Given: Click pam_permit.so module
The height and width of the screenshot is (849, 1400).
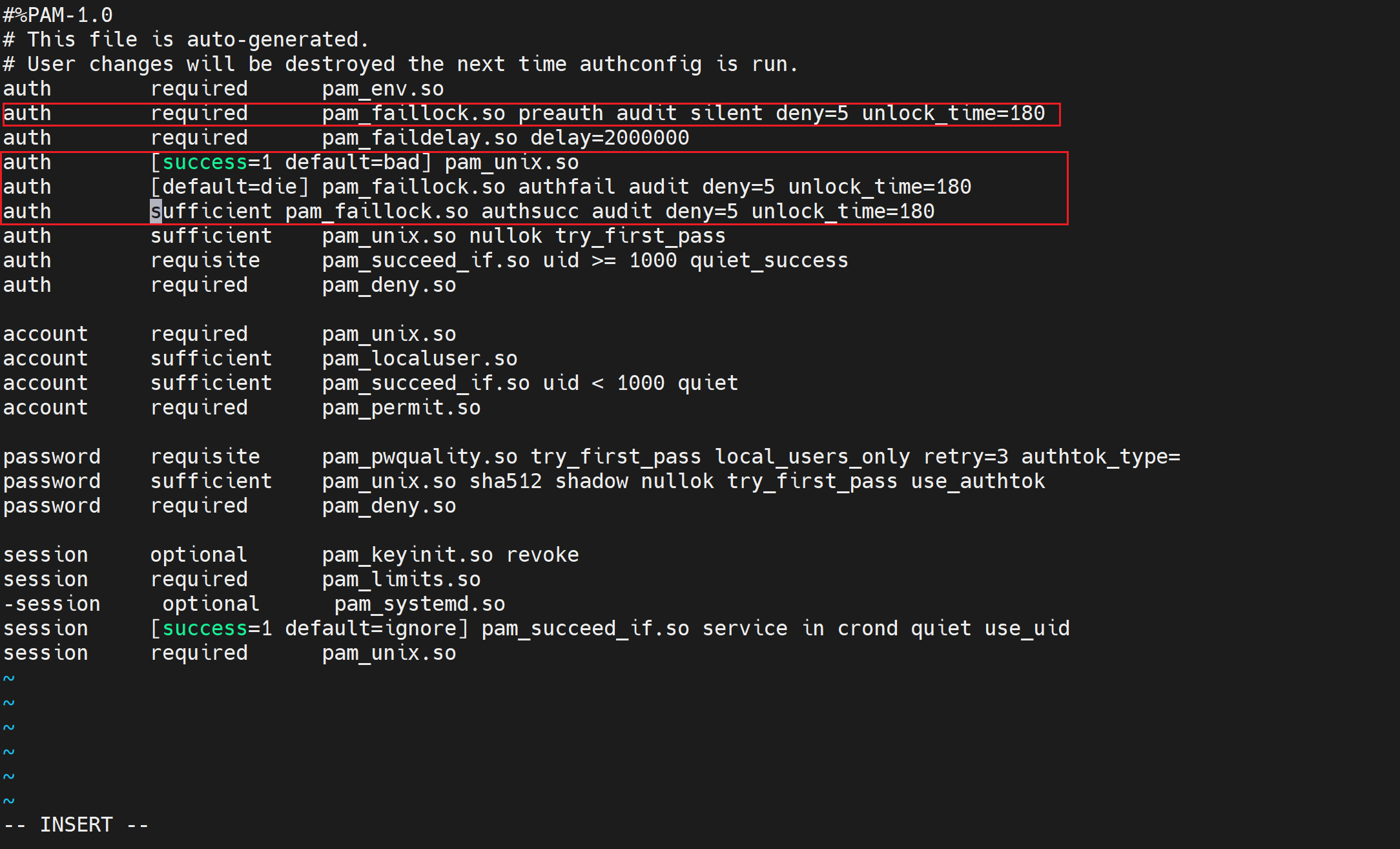Looking at the screenshot, I should [401, 408].
